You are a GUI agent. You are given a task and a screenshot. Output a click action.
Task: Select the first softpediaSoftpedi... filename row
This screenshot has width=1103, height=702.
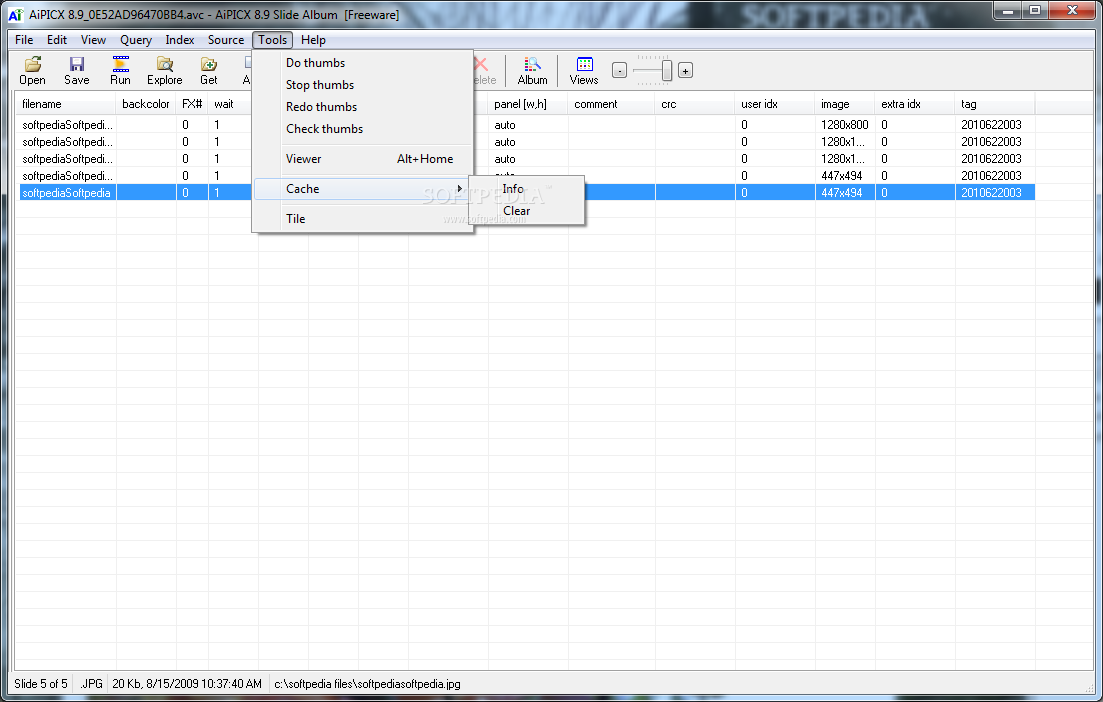coord(67,125)
